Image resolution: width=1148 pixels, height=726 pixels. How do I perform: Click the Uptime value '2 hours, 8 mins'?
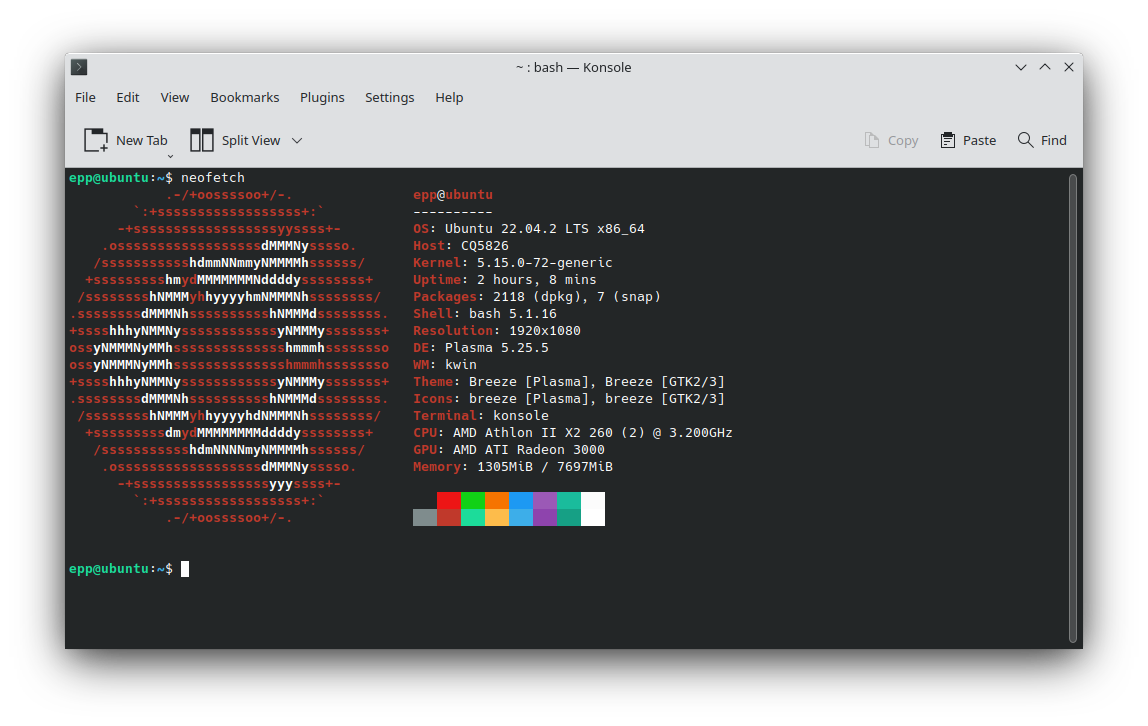pos(537,280)
